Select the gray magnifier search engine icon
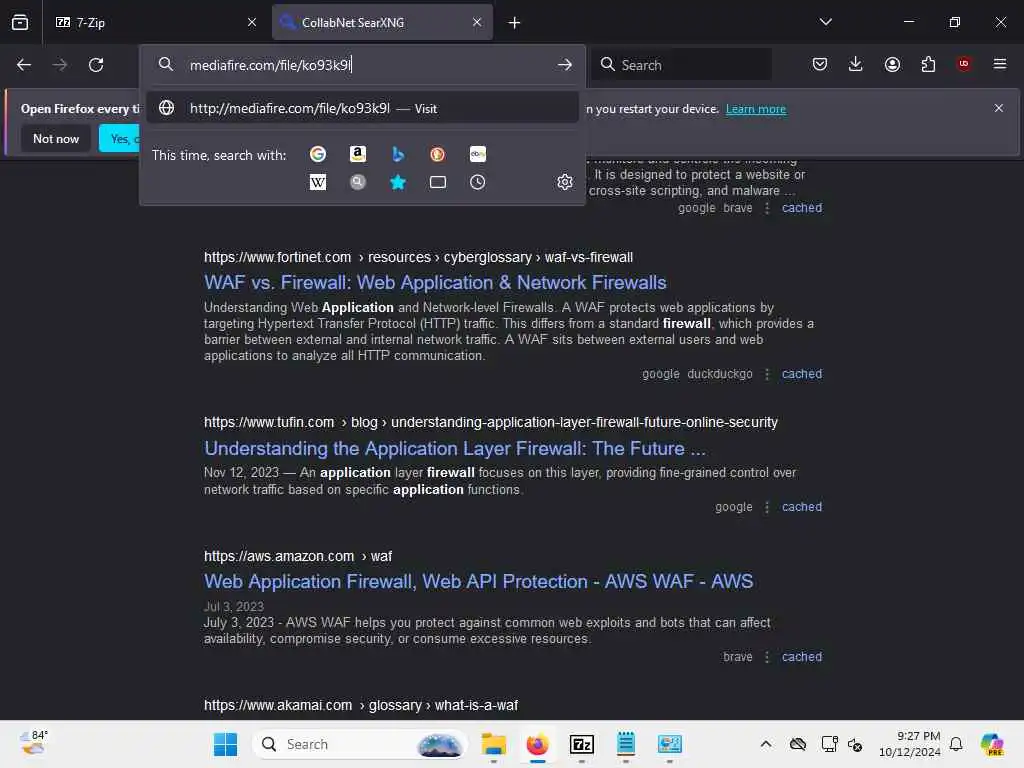The height and width of the screenshot is (768, 1024). (x=357, y=182)
